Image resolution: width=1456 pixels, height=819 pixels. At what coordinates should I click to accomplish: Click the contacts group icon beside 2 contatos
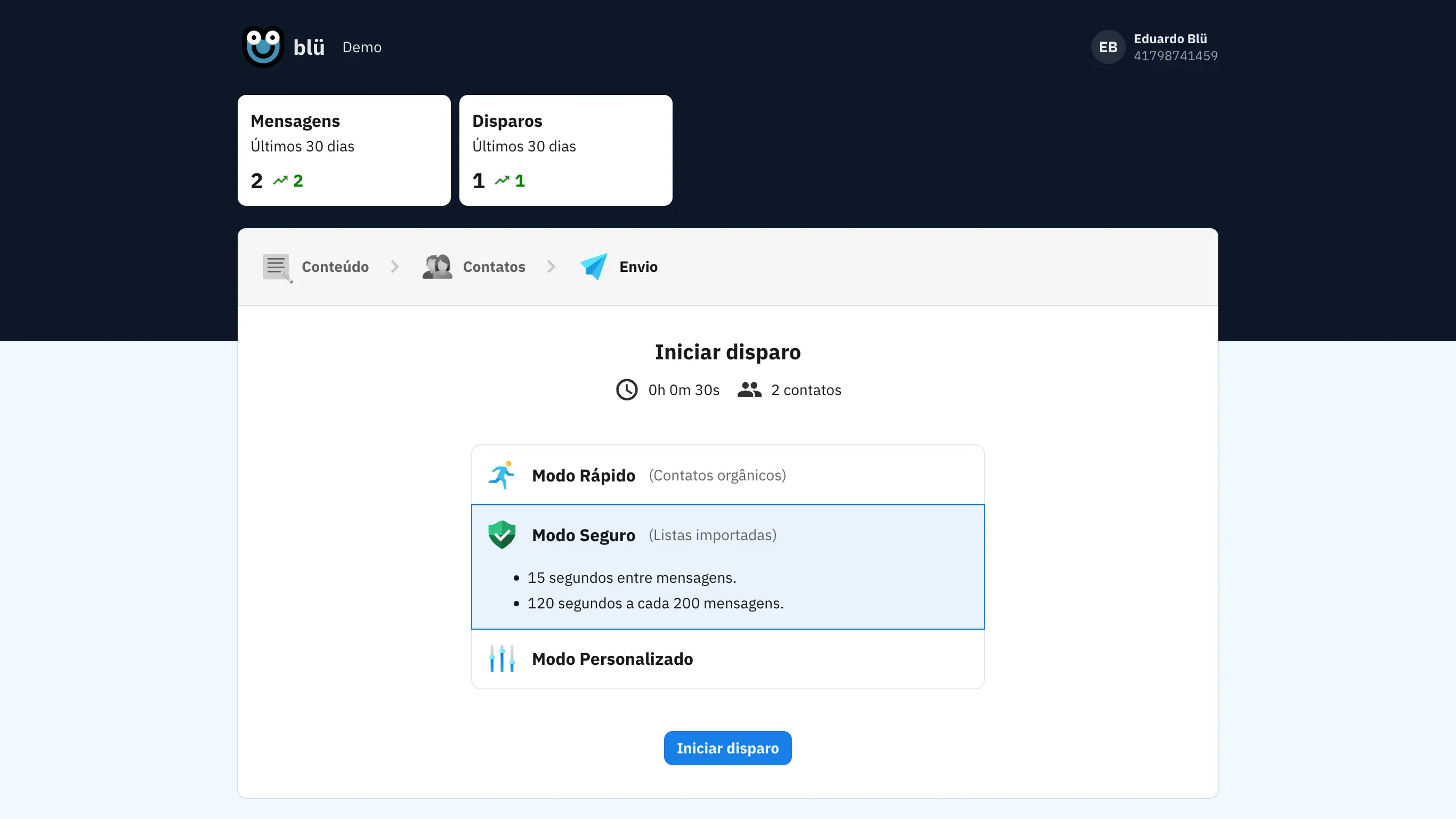(x=749, y=390)
